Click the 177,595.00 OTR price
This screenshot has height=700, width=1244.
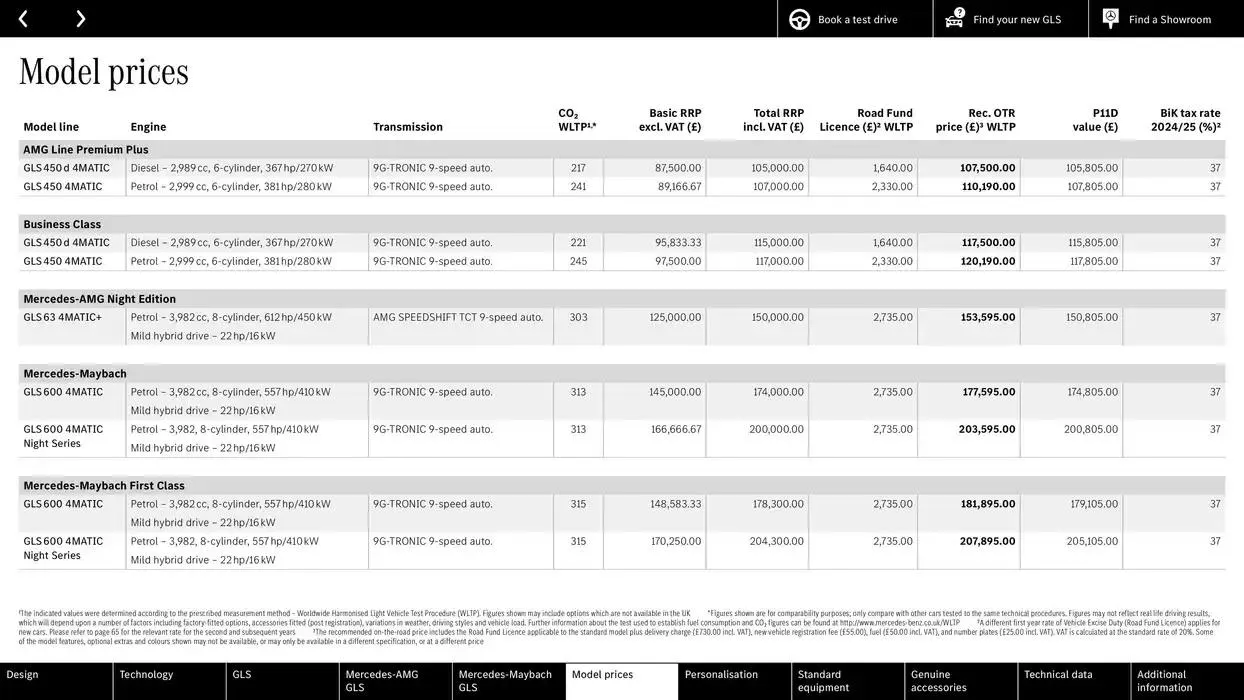[x=989, y=393]
